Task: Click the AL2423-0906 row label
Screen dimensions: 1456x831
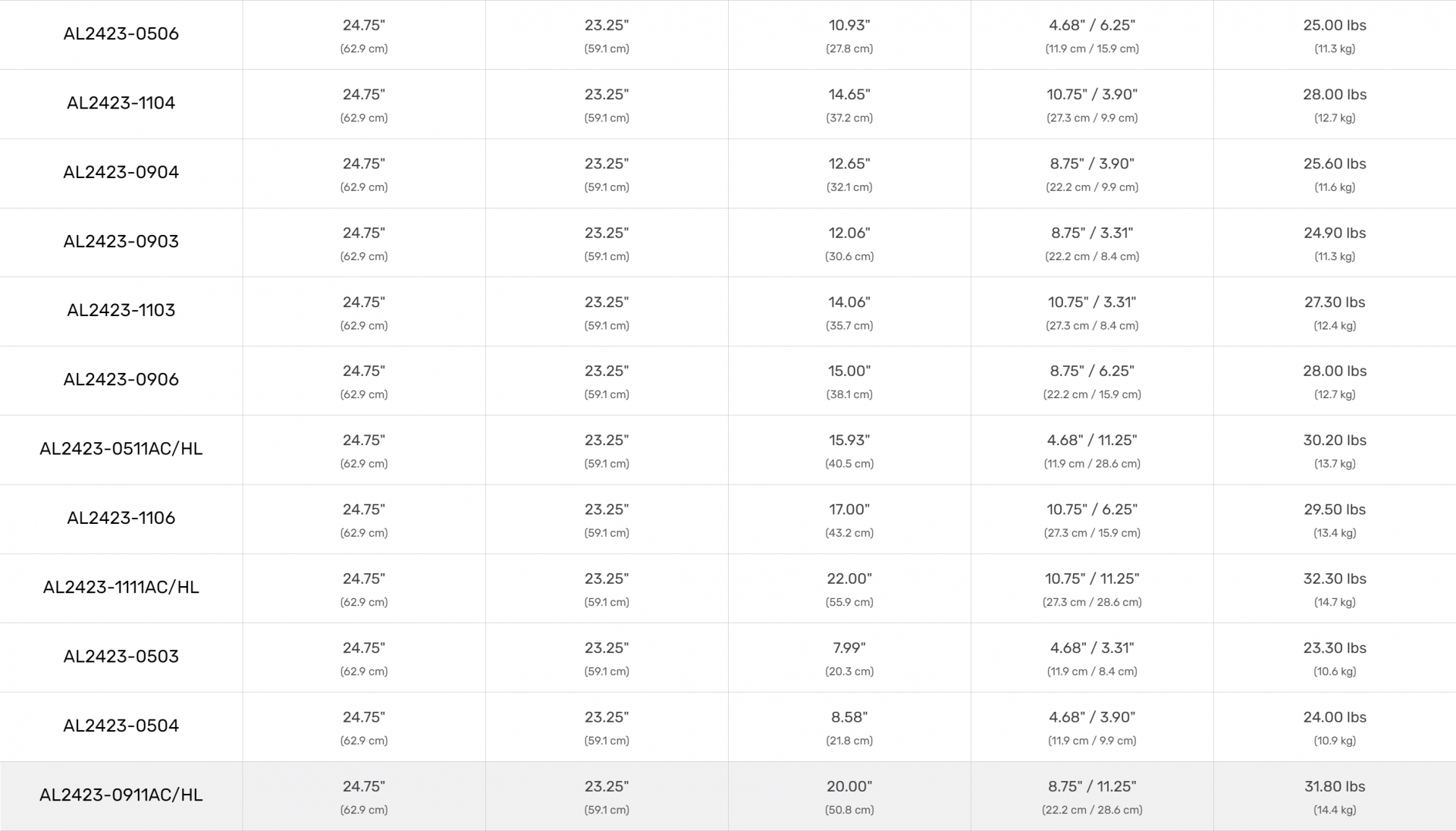Action: click(121, 379)
